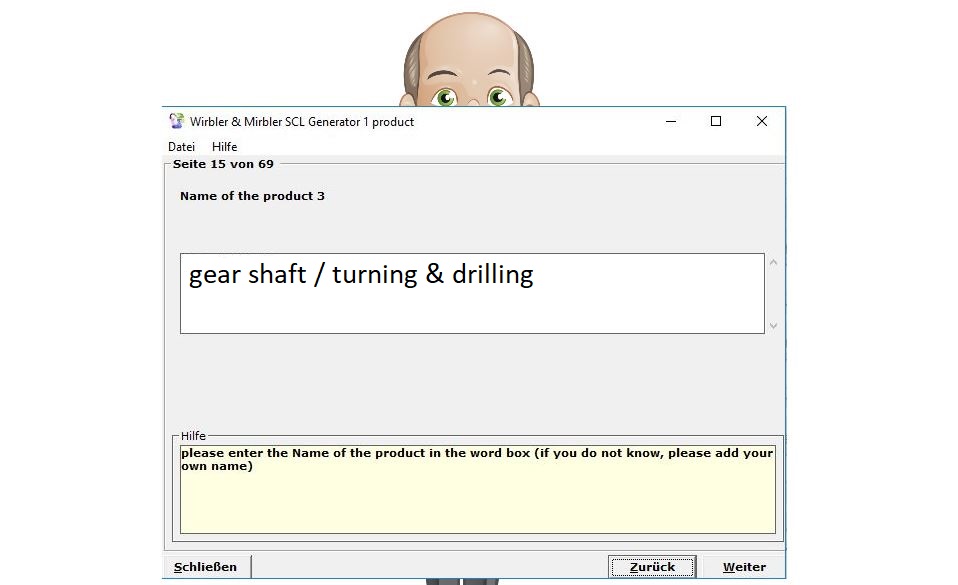Click the text box scroll up arrow

[x=773, y=263]
